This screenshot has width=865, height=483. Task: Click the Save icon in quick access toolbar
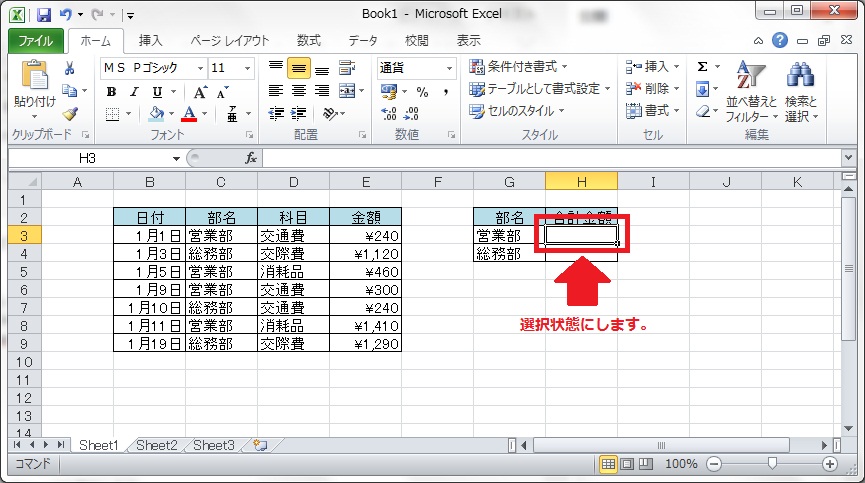(44, 14)
